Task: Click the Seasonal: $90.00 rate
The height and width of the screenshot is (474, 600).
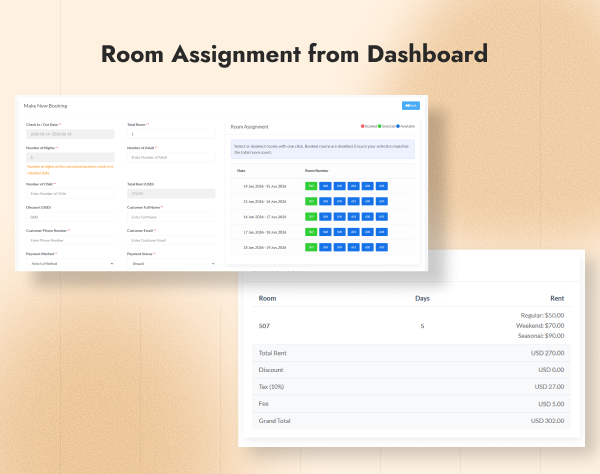Action: (x=541, y=336)
